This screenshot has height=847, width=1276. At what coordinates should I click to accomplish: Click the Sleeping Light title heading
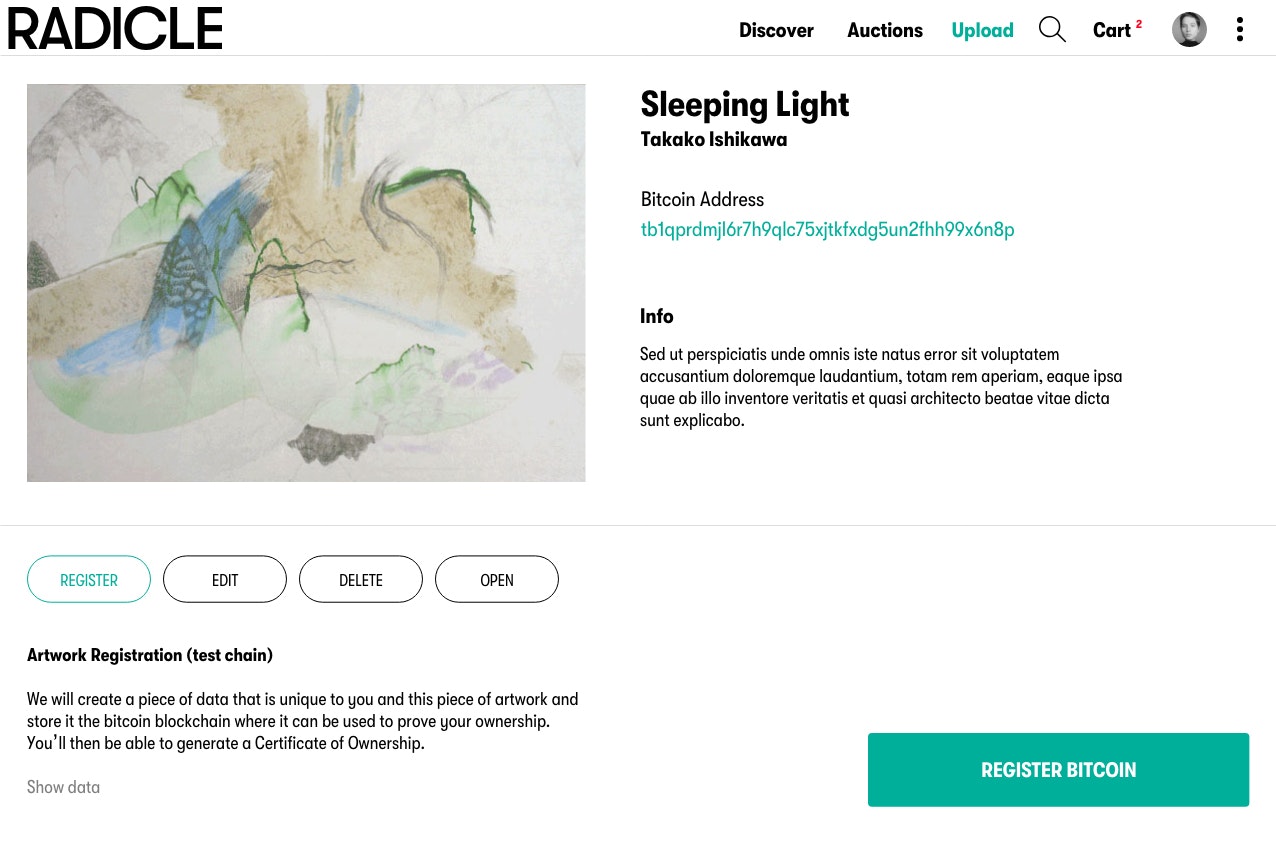coord(744,103)
